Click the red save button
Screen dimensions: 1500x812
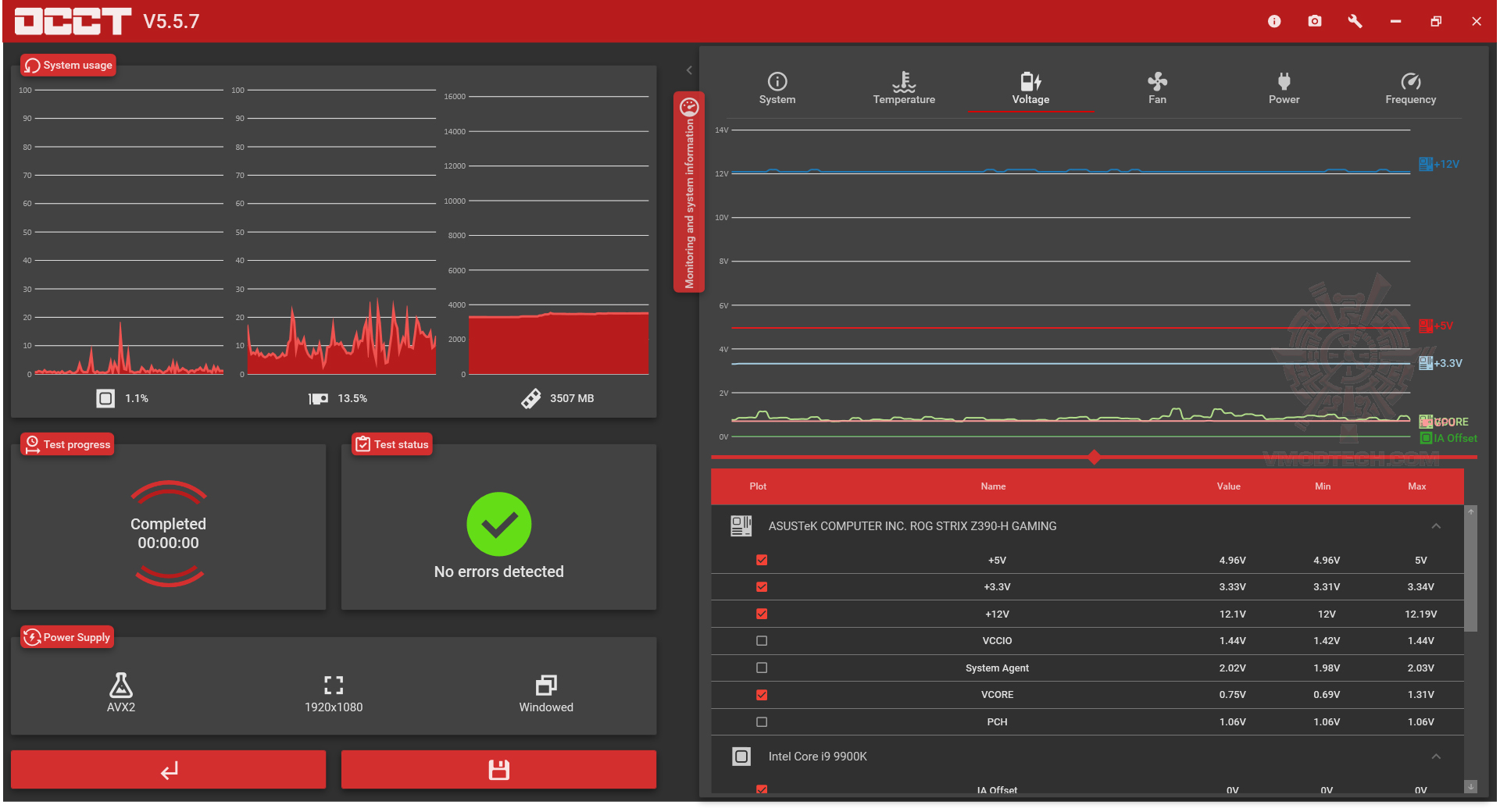498,770
